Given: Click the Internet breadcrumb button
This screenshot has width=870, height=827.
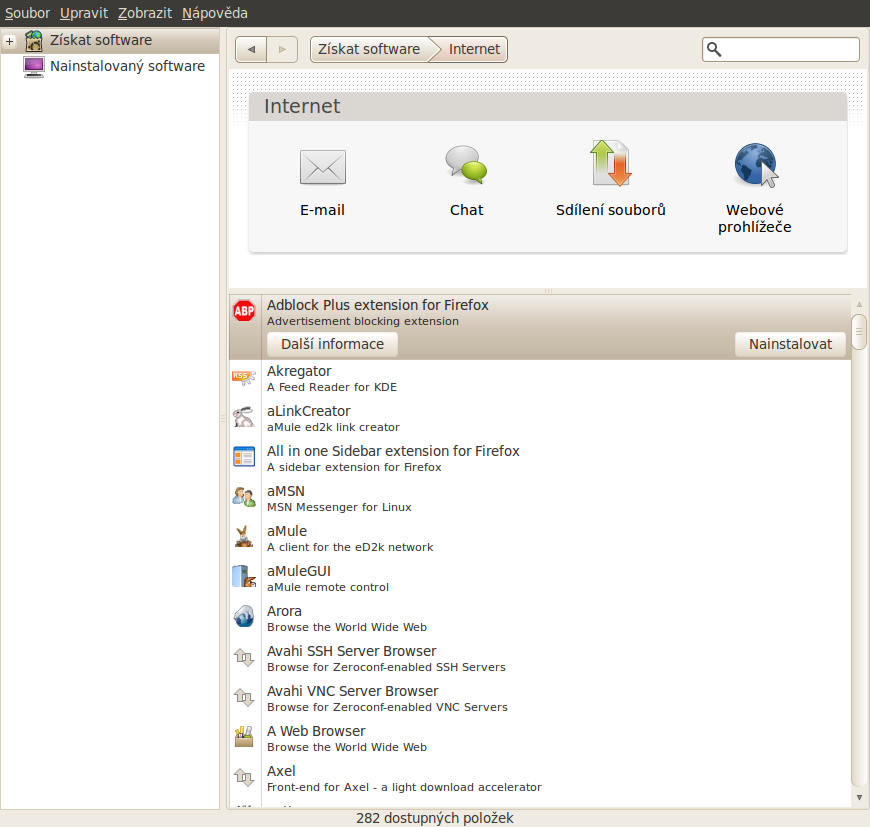Looking at the screenshot, I should click(474, 49).
